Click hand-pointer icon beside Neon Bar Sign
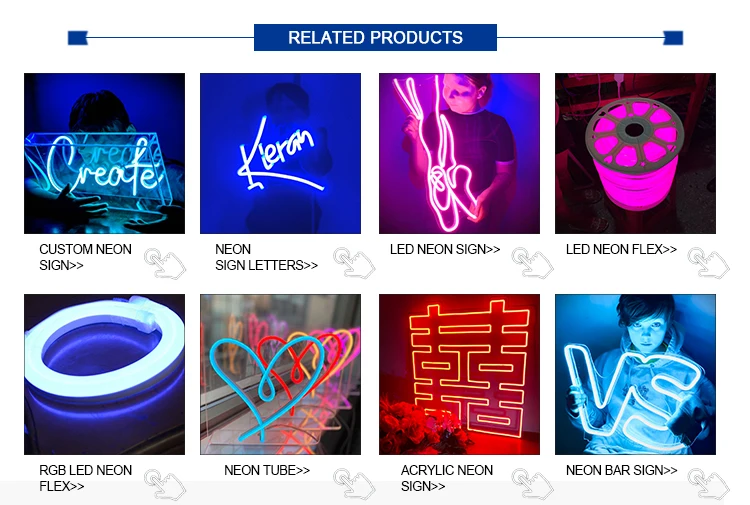750x505 pixels. 708,484
